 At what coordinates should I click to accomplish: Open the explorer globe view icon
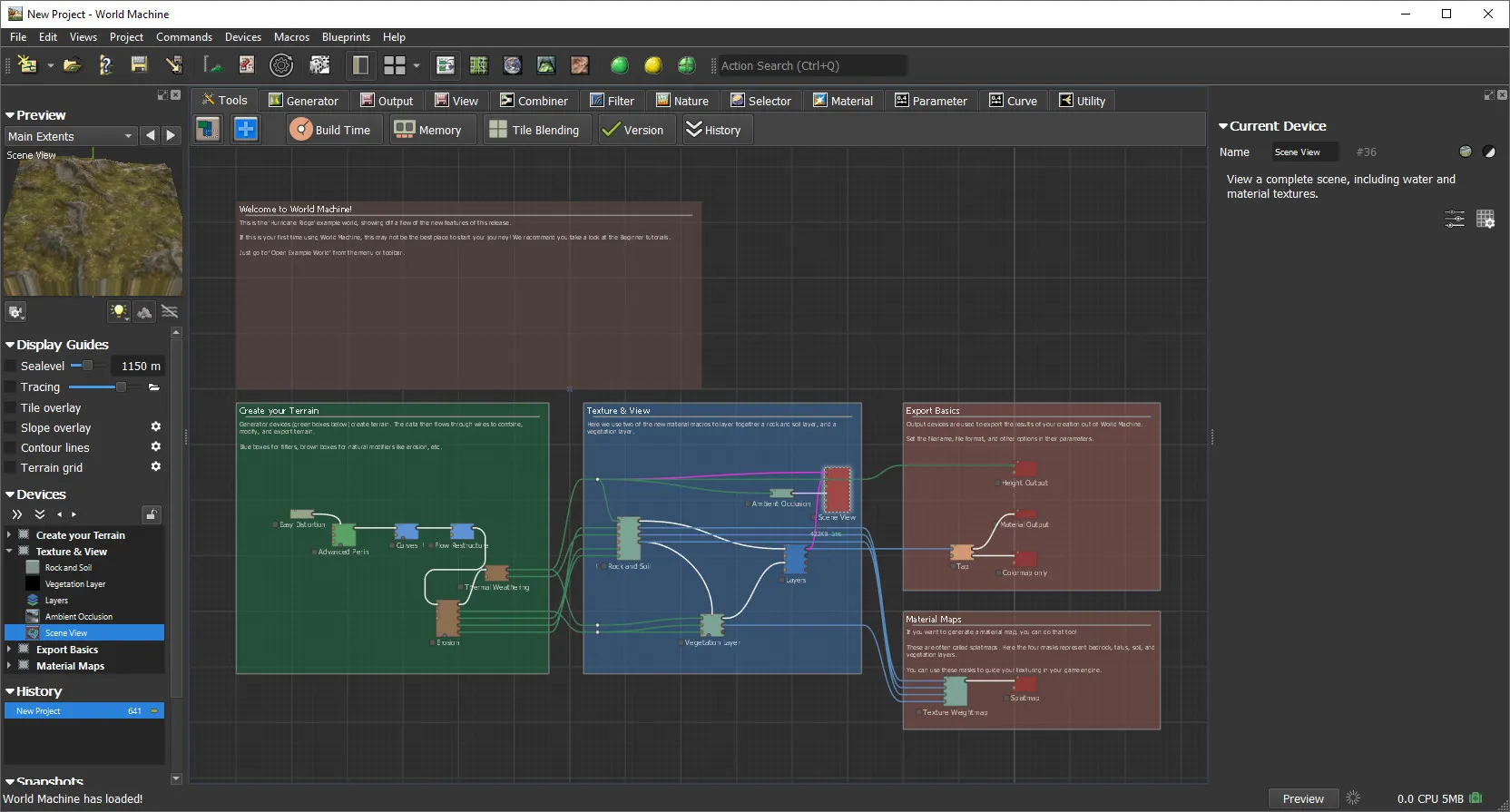pyautogui.click(x=513, y=65)
